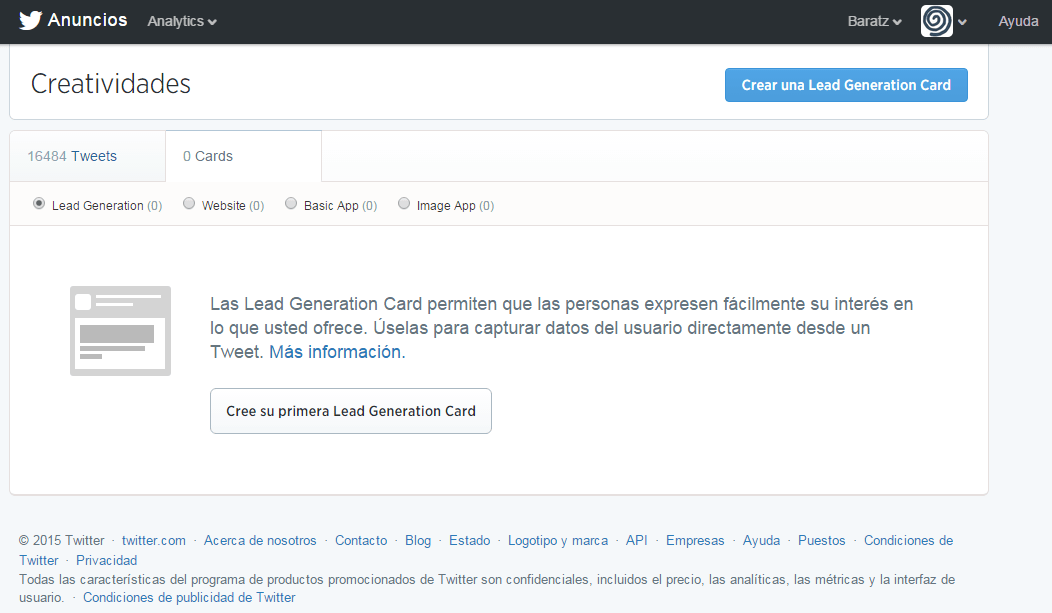Open the Baratz profile avatar menu
Viewport: 1052px width, 613px height.
click(937, 21)
